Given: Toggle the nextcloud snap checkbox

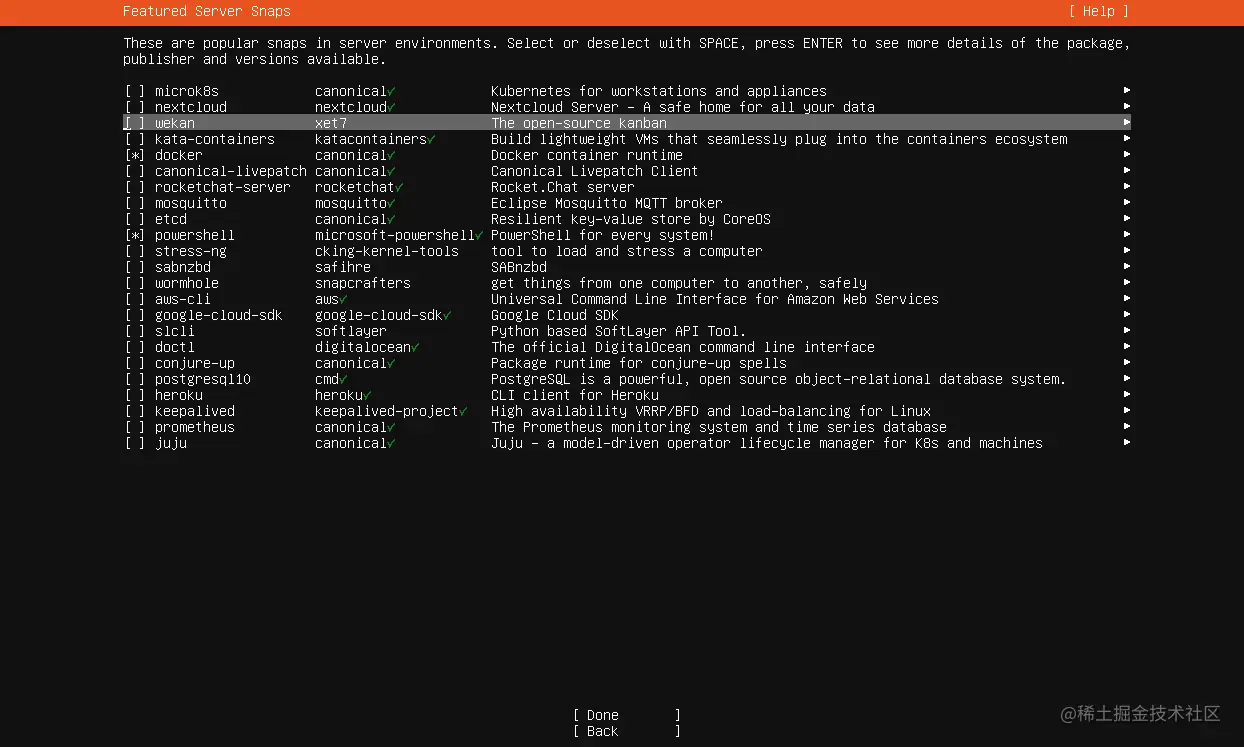Looking at the screenshot, I should coord(135,107).
